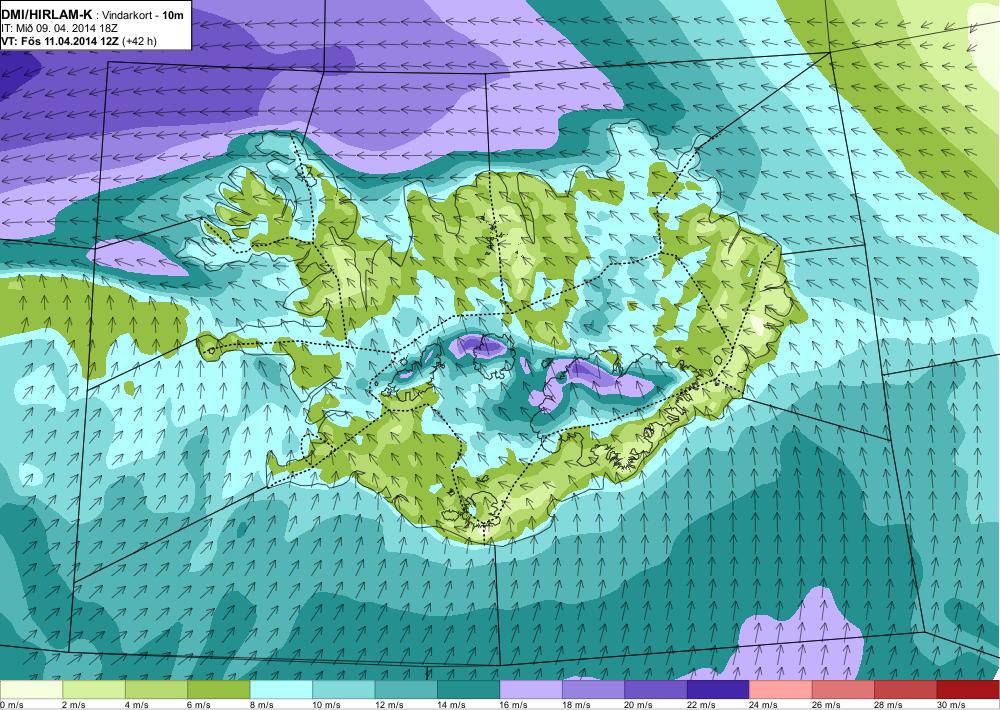Click the violet 20–22 m/s legend swatch
The image size is (1000, 710).
[656, 690]
